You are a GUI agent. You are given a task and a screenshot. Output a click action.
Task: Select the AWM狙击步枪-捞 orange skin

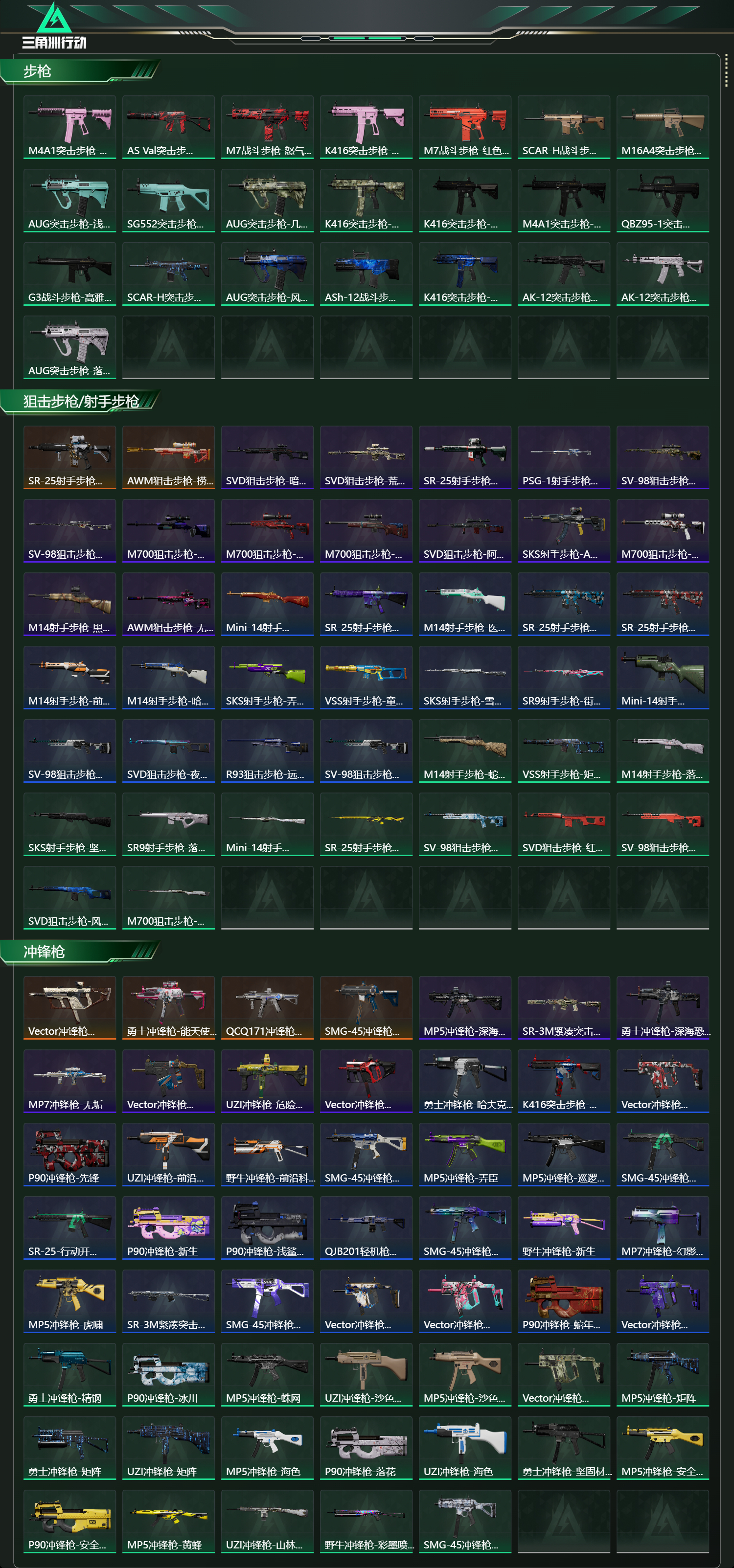tap(169, 457)
